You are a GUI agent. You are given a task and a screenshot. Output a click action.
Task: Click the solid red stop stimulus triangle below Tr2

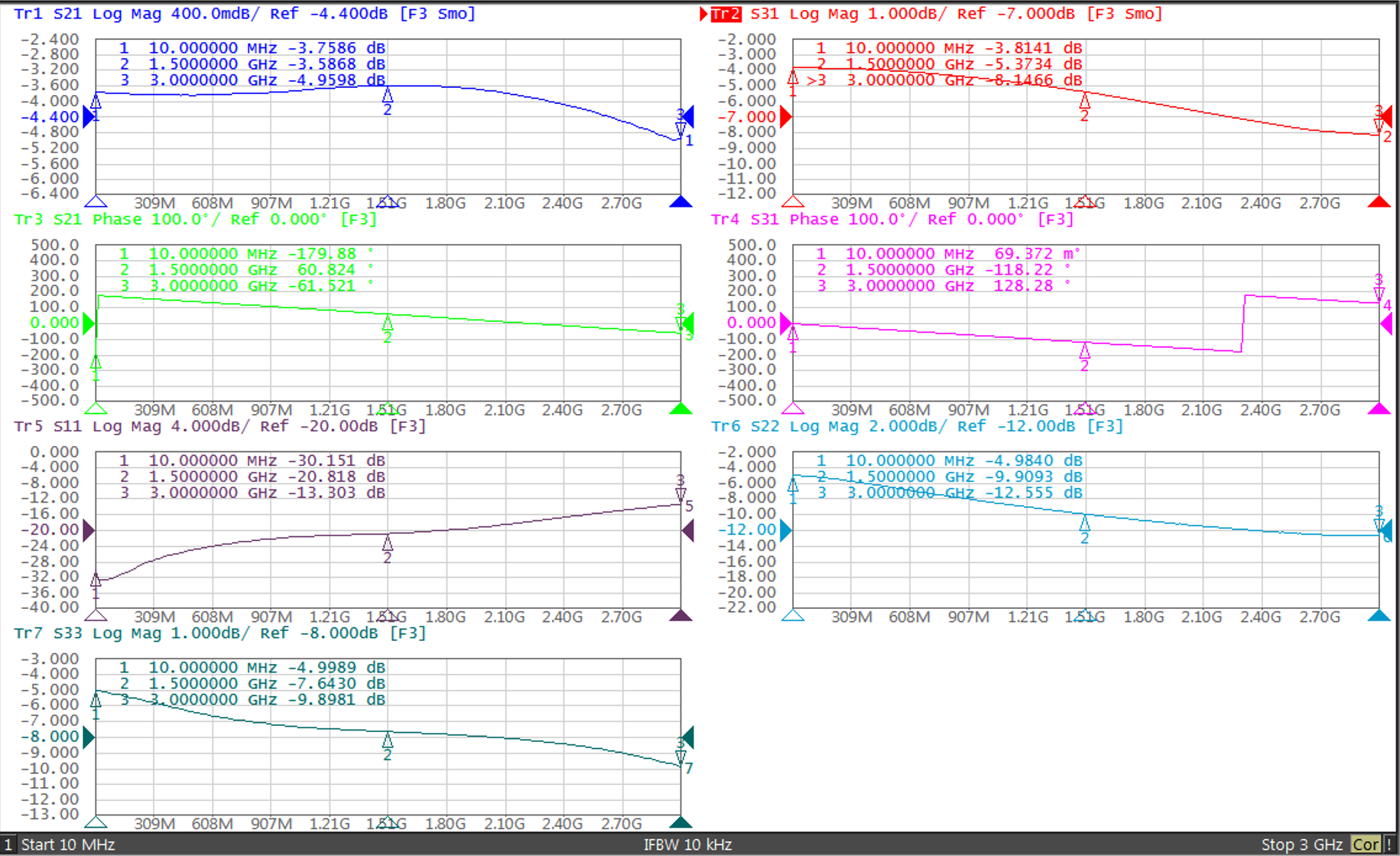coord(1379,202)
